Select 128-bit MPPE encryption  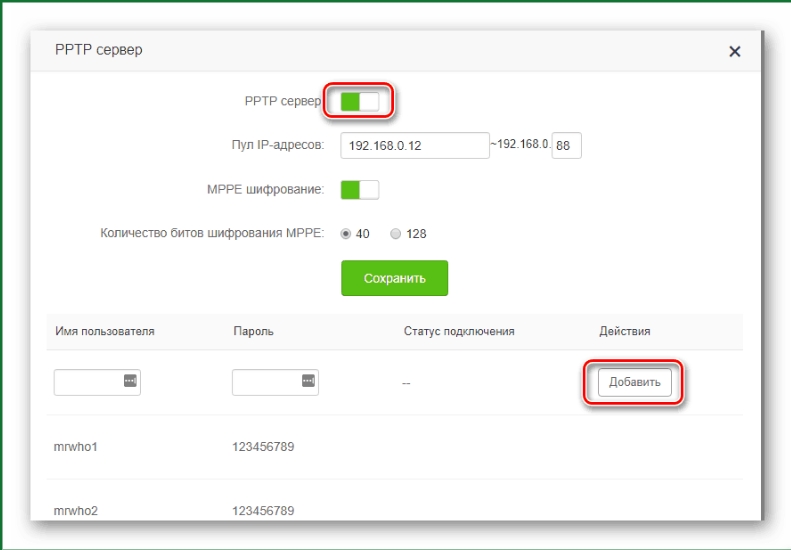click(x=396, y=234)
